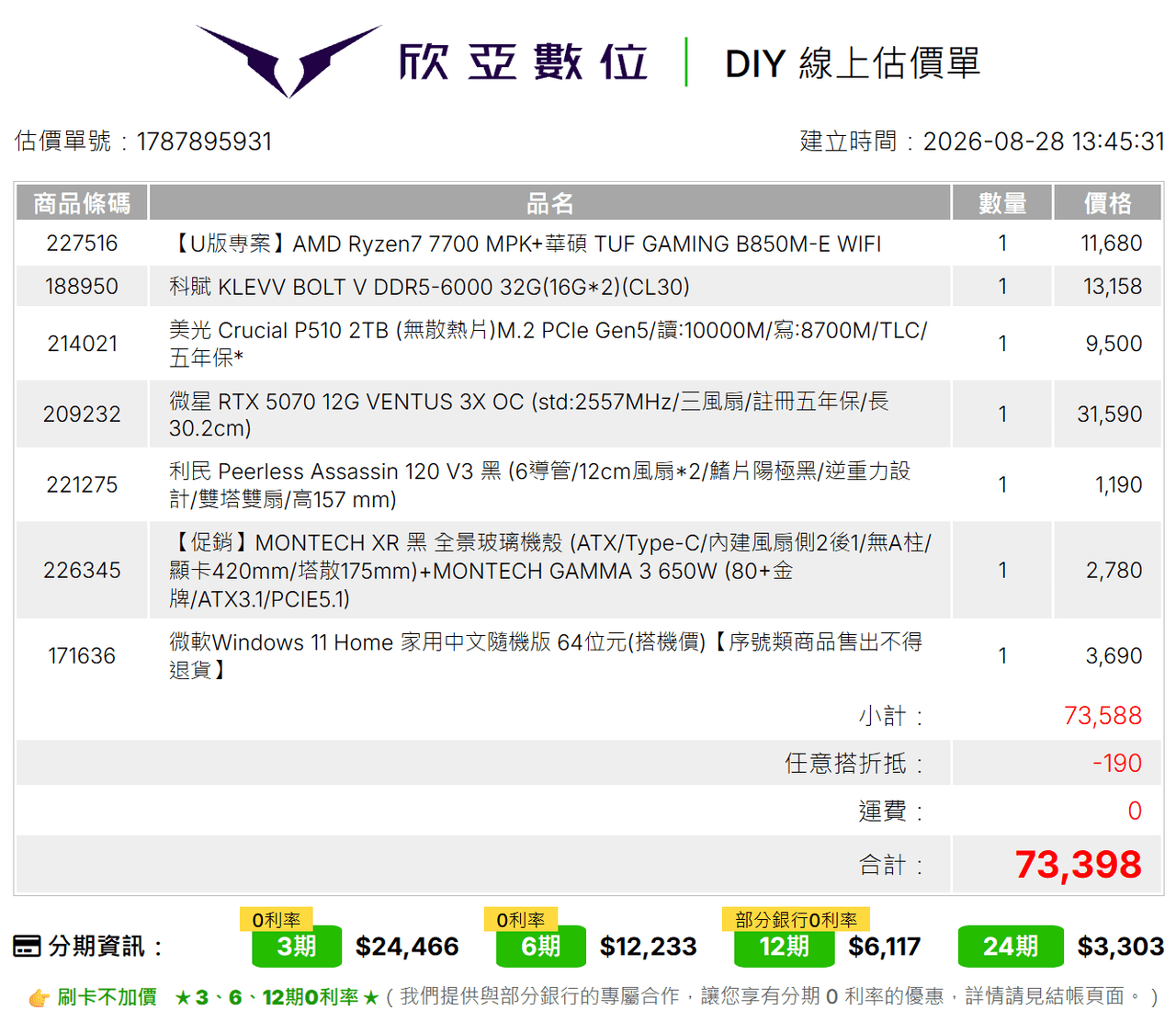Click the bank cooperation note in parentheses
Screen dimensions: 1176x1033
point(773,997)
